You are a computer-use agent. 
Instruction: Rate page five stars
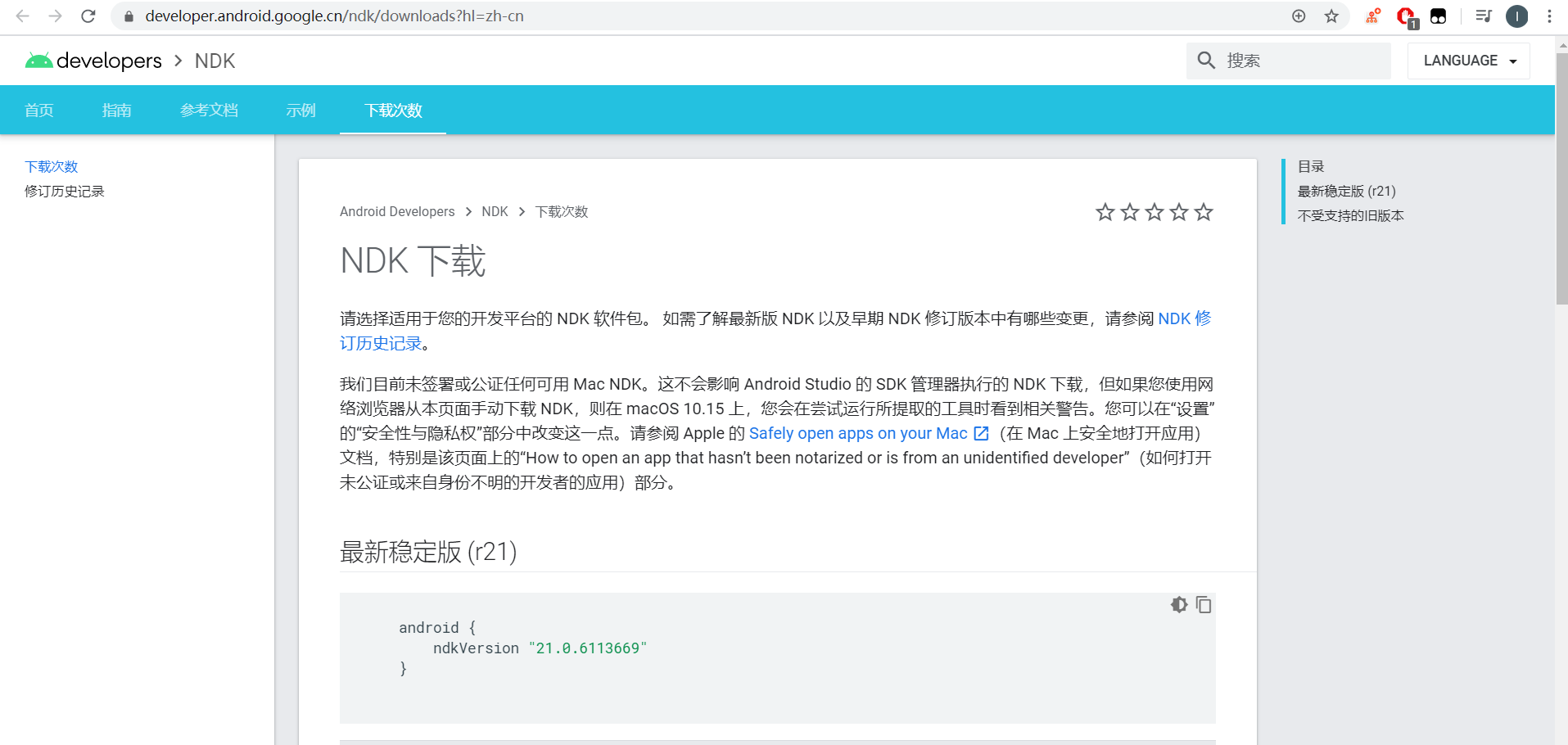coord(1204,212)
